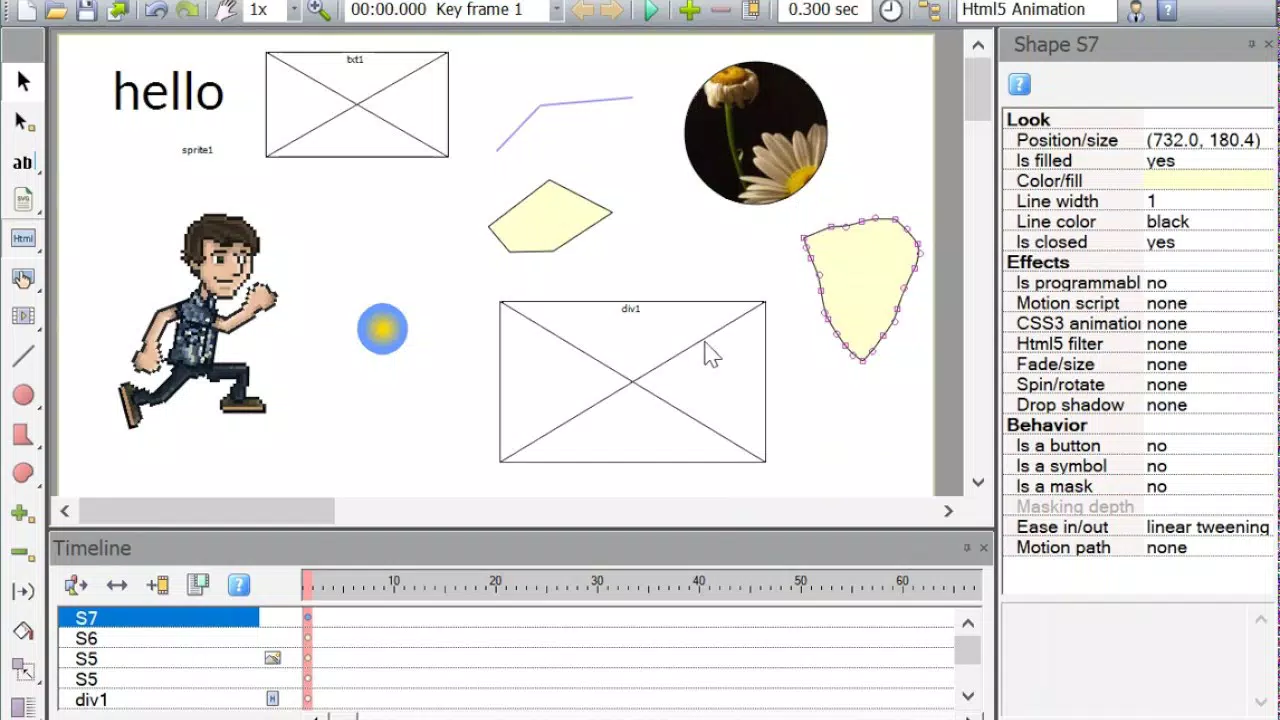Click the Color/fill yellow swatch
The height and width of the screenshot is (720, 1280).
coord(1209,181)
